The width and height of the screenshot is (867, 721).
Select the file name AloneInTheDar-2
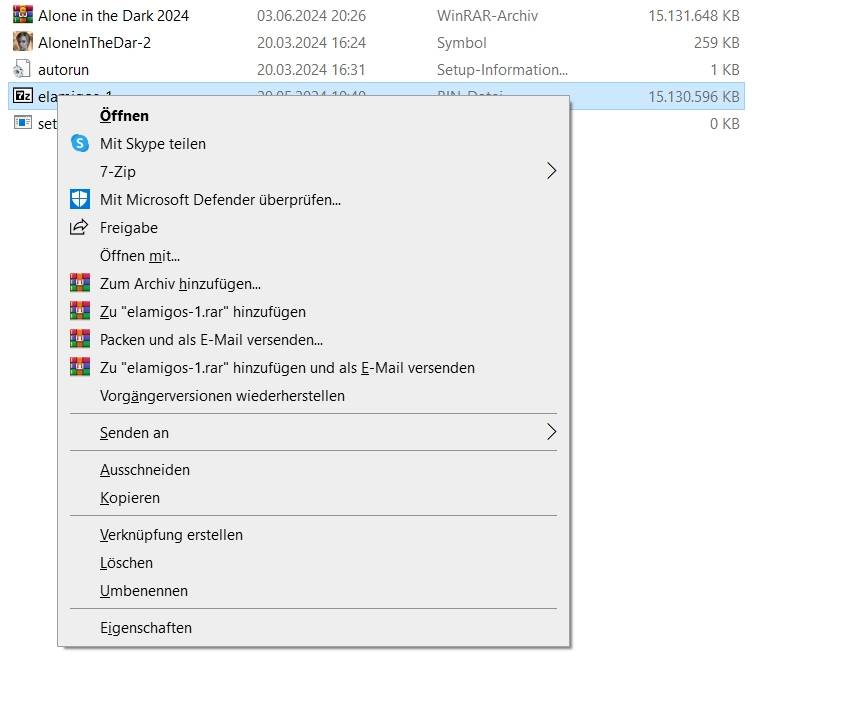[x=95, y=43]
